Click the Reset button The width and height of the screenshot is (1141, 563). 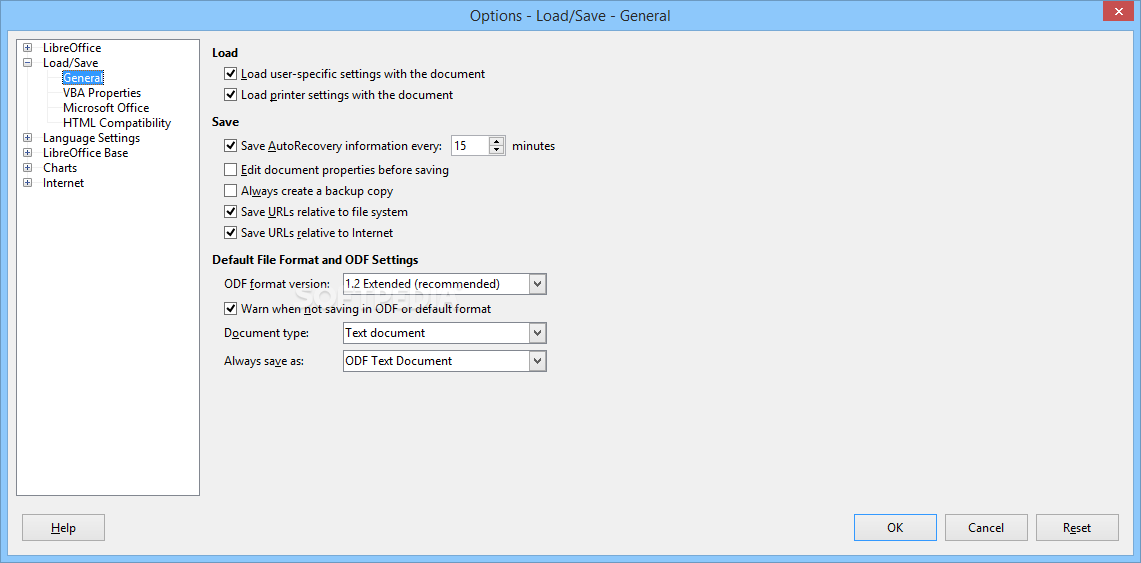[1077, 528]
